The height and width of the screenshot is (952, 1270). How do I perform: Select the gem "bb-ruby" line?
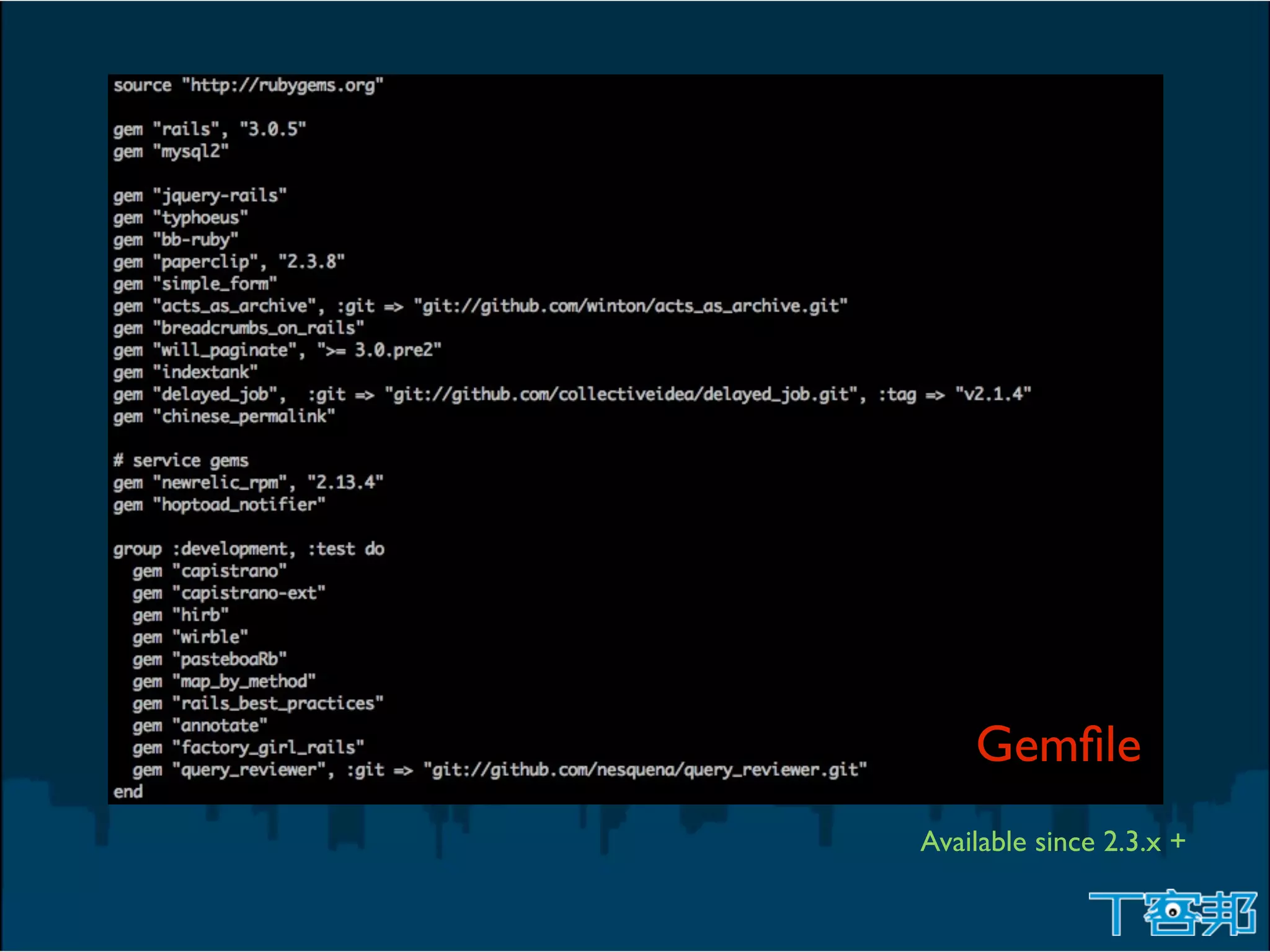click(x=175, y=240)
